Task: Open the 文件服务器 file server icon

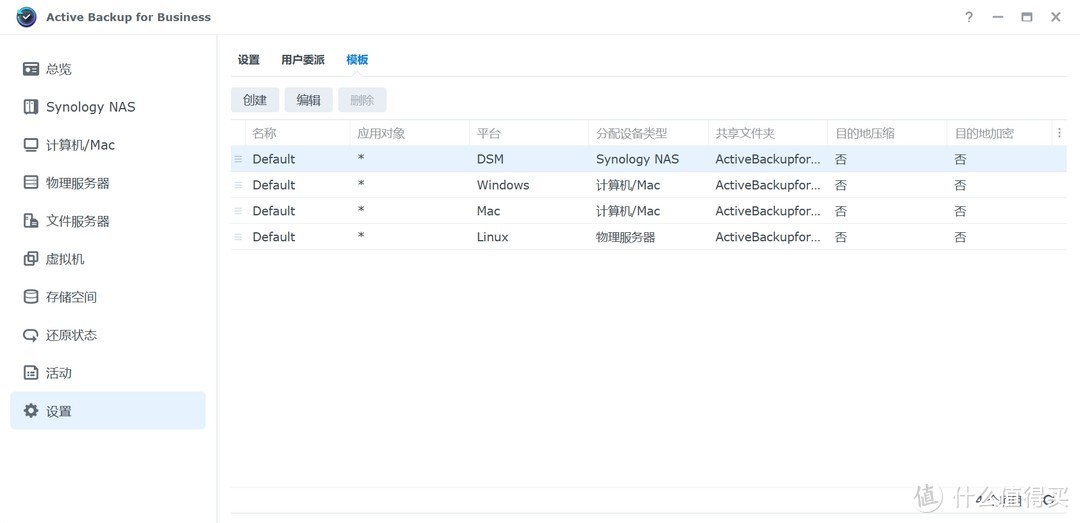Action: [31, 221]
